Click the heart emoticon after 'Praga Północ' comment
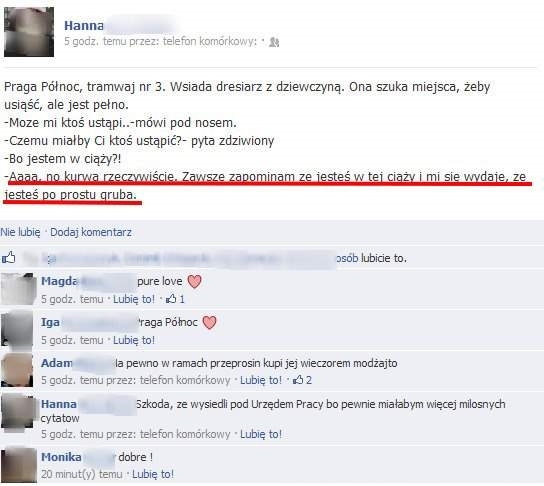The width and height of the screenshot is (544, 486). tap(209, 322)
